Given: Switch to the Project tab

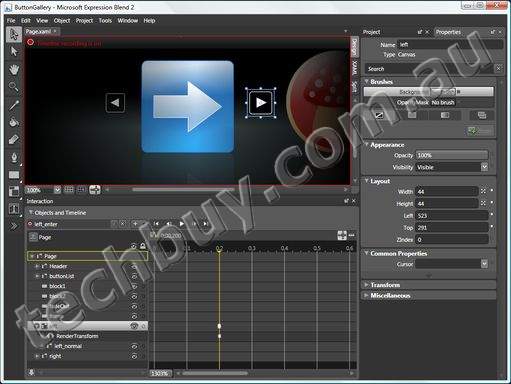Looking at the screenshot, I should click(x=371, y=32).
